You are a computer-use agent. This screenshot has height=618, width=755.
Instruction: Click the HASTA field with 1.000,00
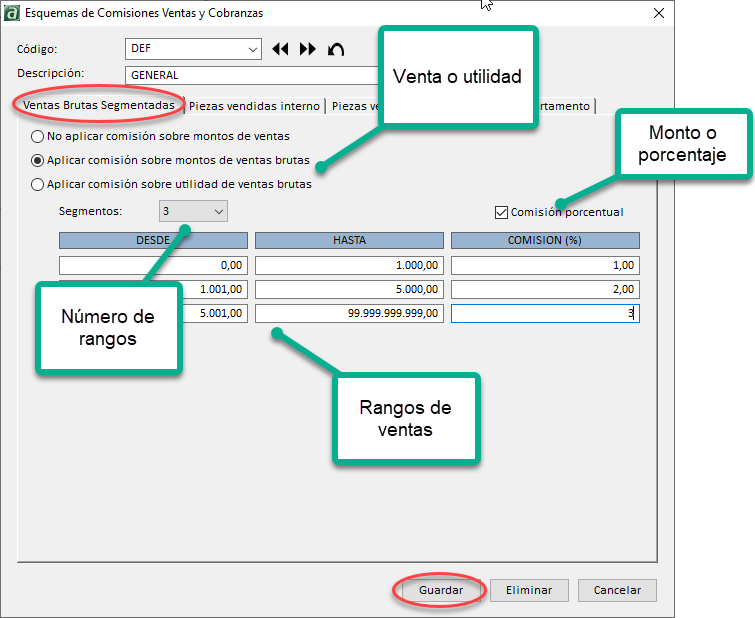[x=349, y=265]
